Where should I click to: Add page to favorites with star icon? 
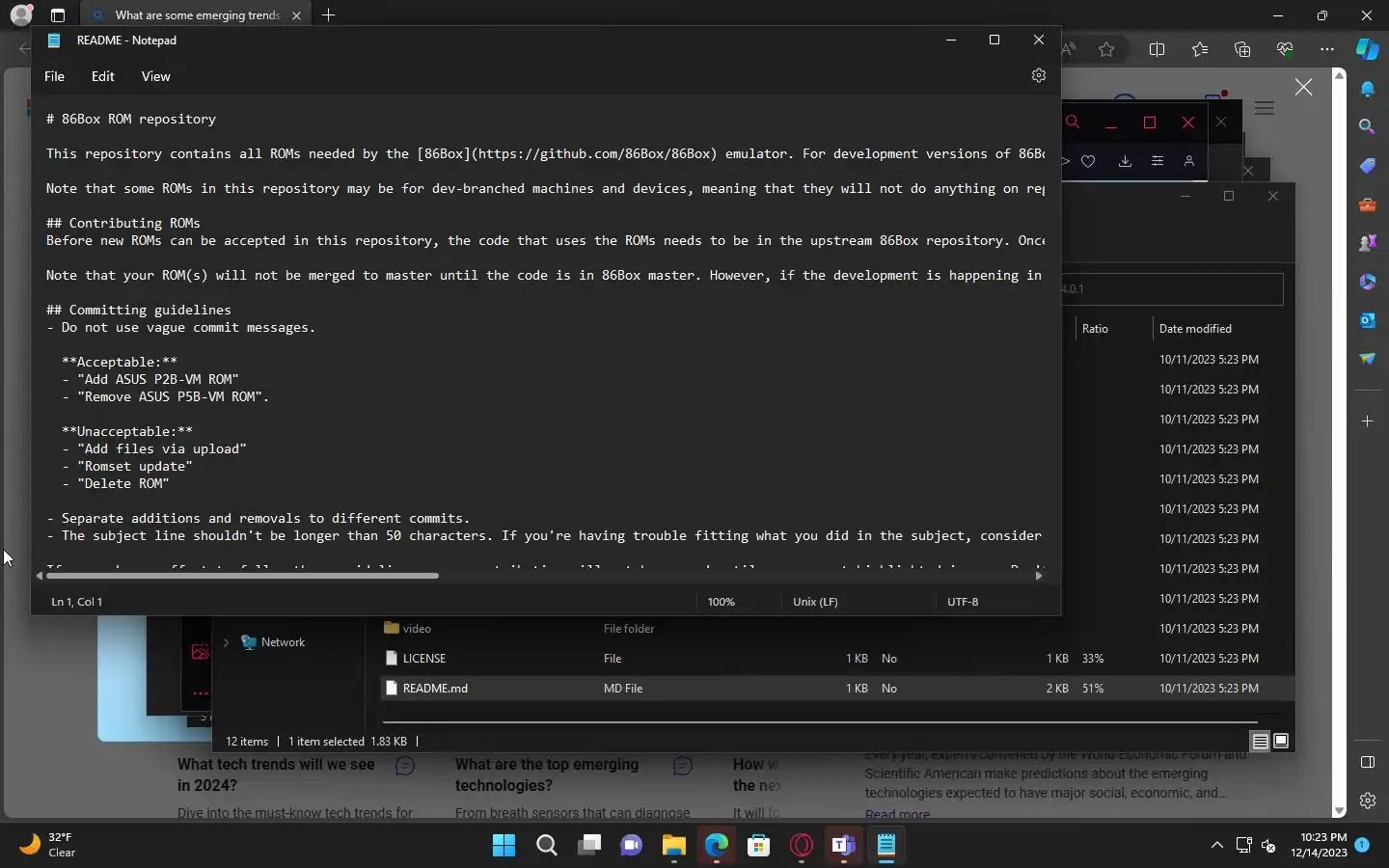click(x=1106, y=49)
